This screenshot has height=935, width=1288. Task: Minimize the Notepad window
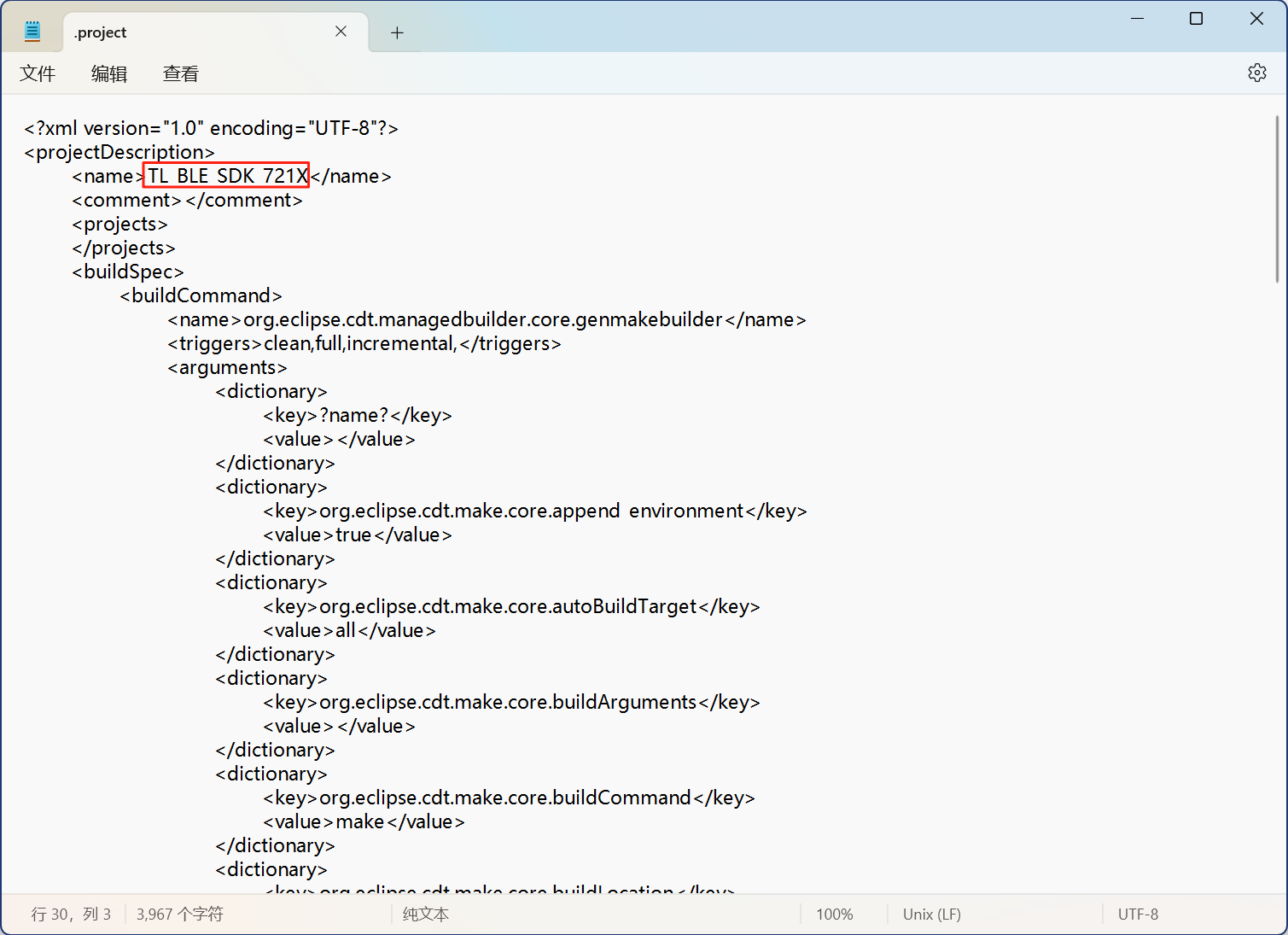tap(1137, 19)
